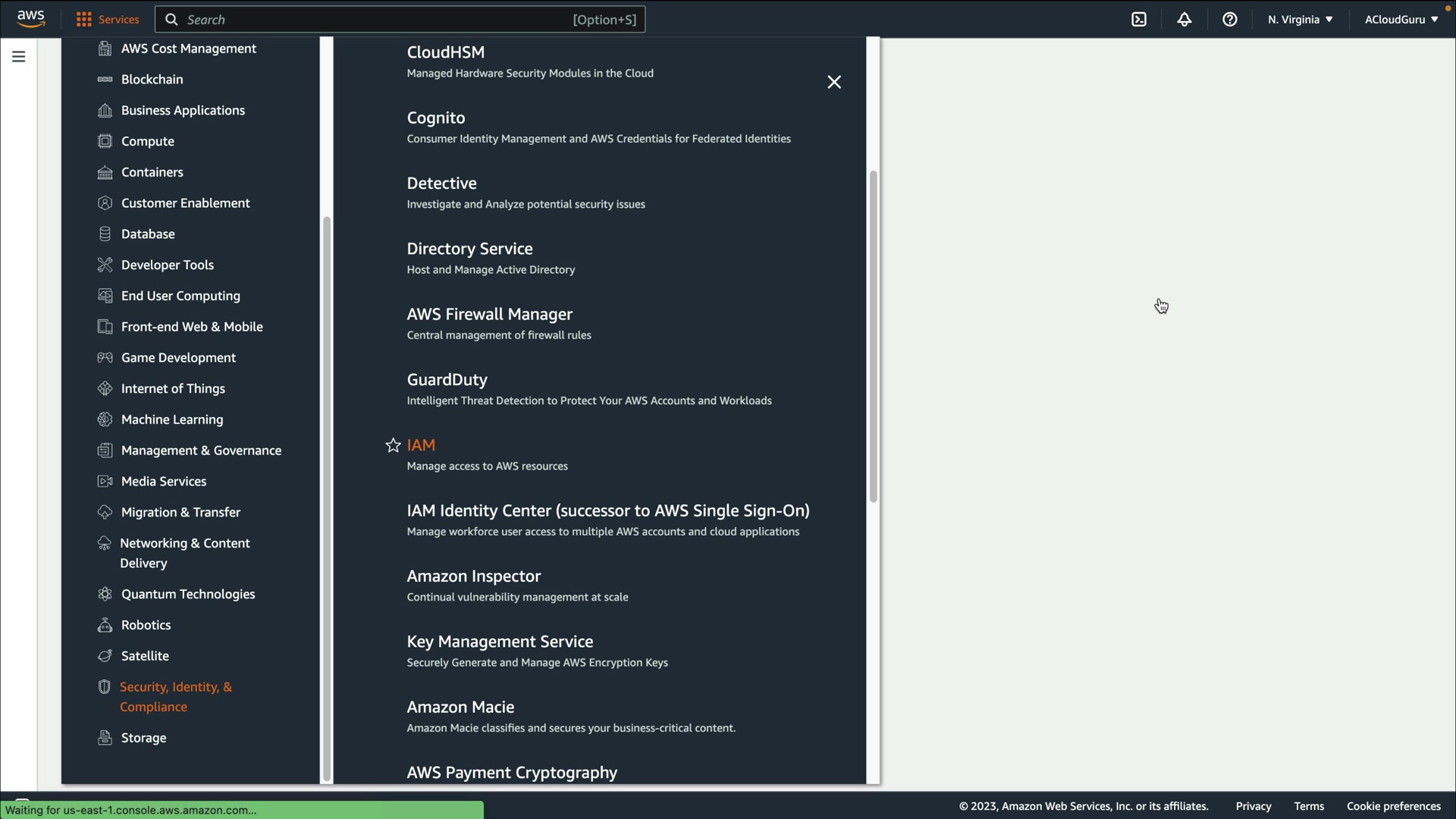Close the services menu with X

tap(834, 83)
